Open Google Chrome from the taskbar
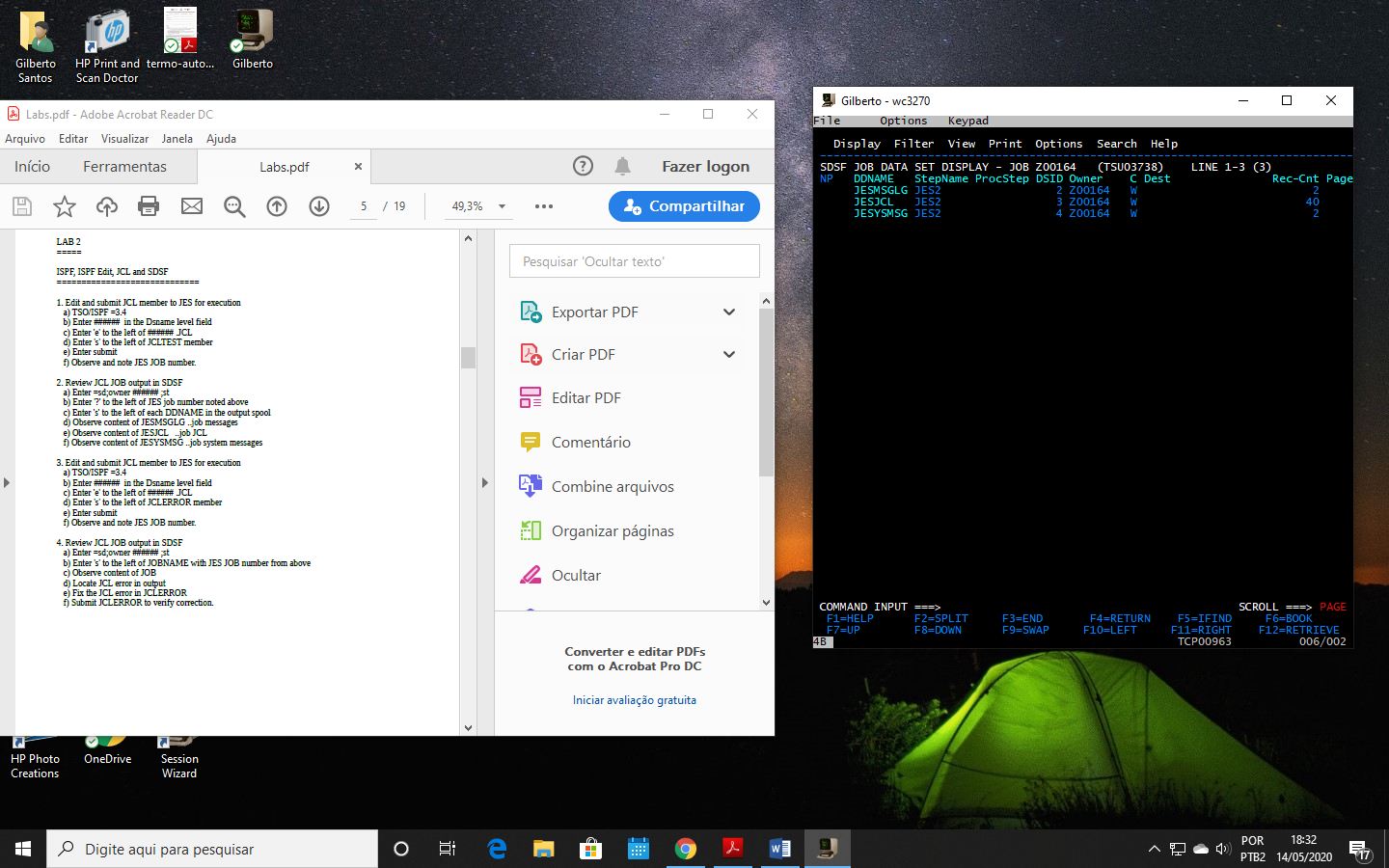 click(x=686, y=849)
